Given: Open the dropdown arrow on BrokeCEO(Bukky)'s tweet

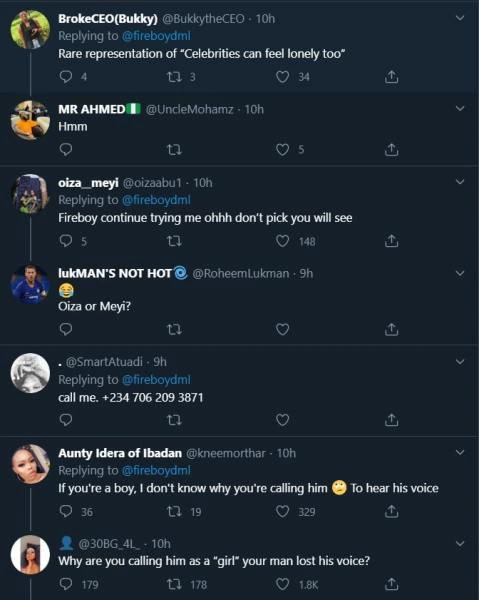Looking at the screenshot, I should click(460, 18).
